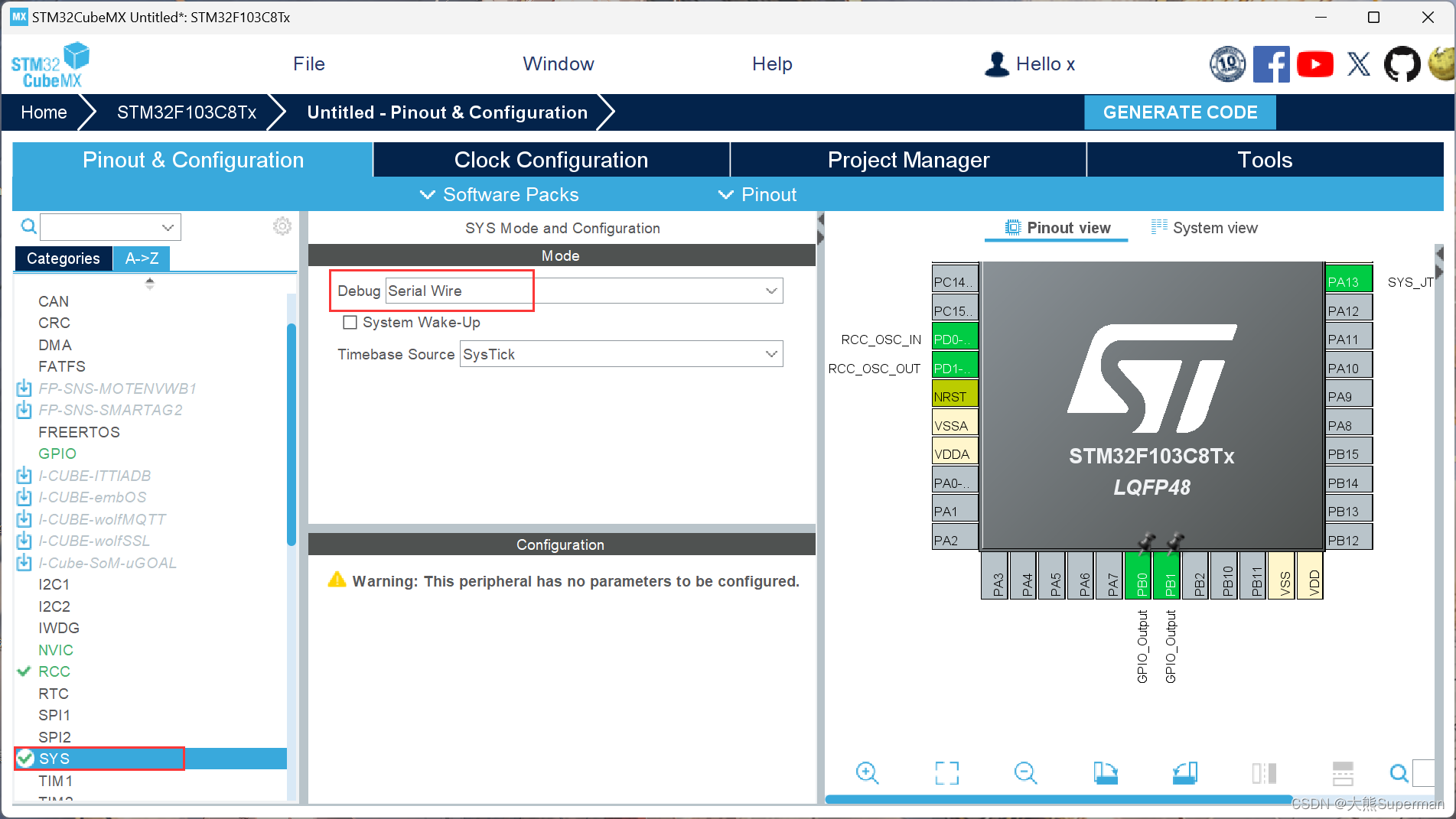Select the Categories tab
1456x819 pixels.
point(63,258)
